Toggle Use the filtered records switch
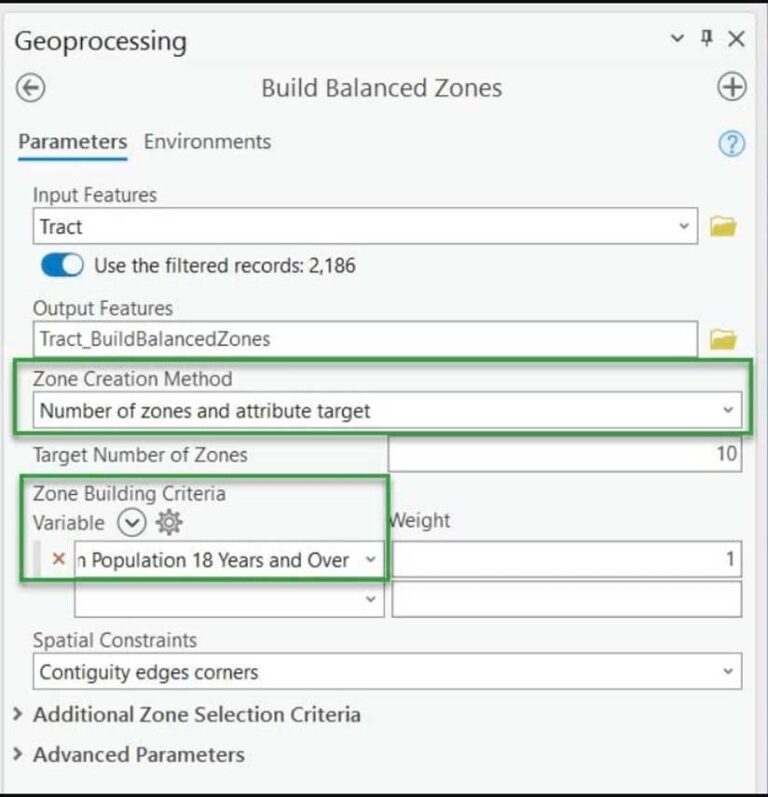The height and width of the screenshot is (797, 768). (x=62, y=266)
